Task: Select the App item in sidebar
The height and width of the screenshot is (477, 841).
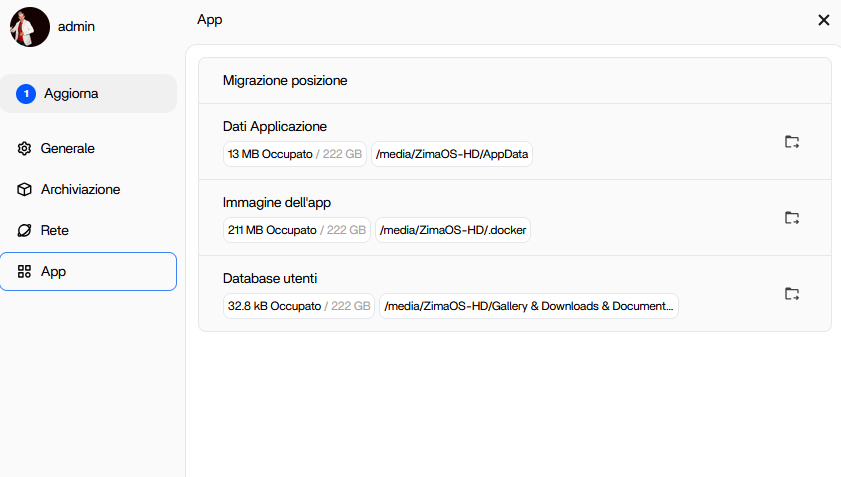Action: point(88,271)
